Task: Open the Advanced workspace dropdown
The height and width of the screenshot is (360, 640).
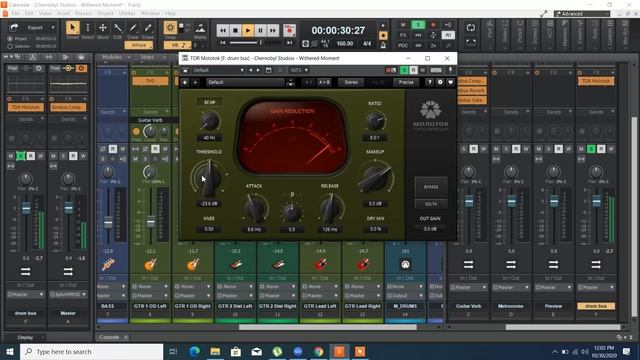Action: pos(582,14)
